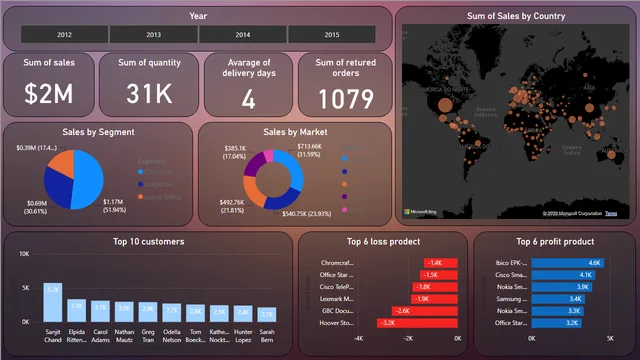Select the Home Office orange legend dot
The height and width of the screenshot is (360, 640).
pos(140,197)
